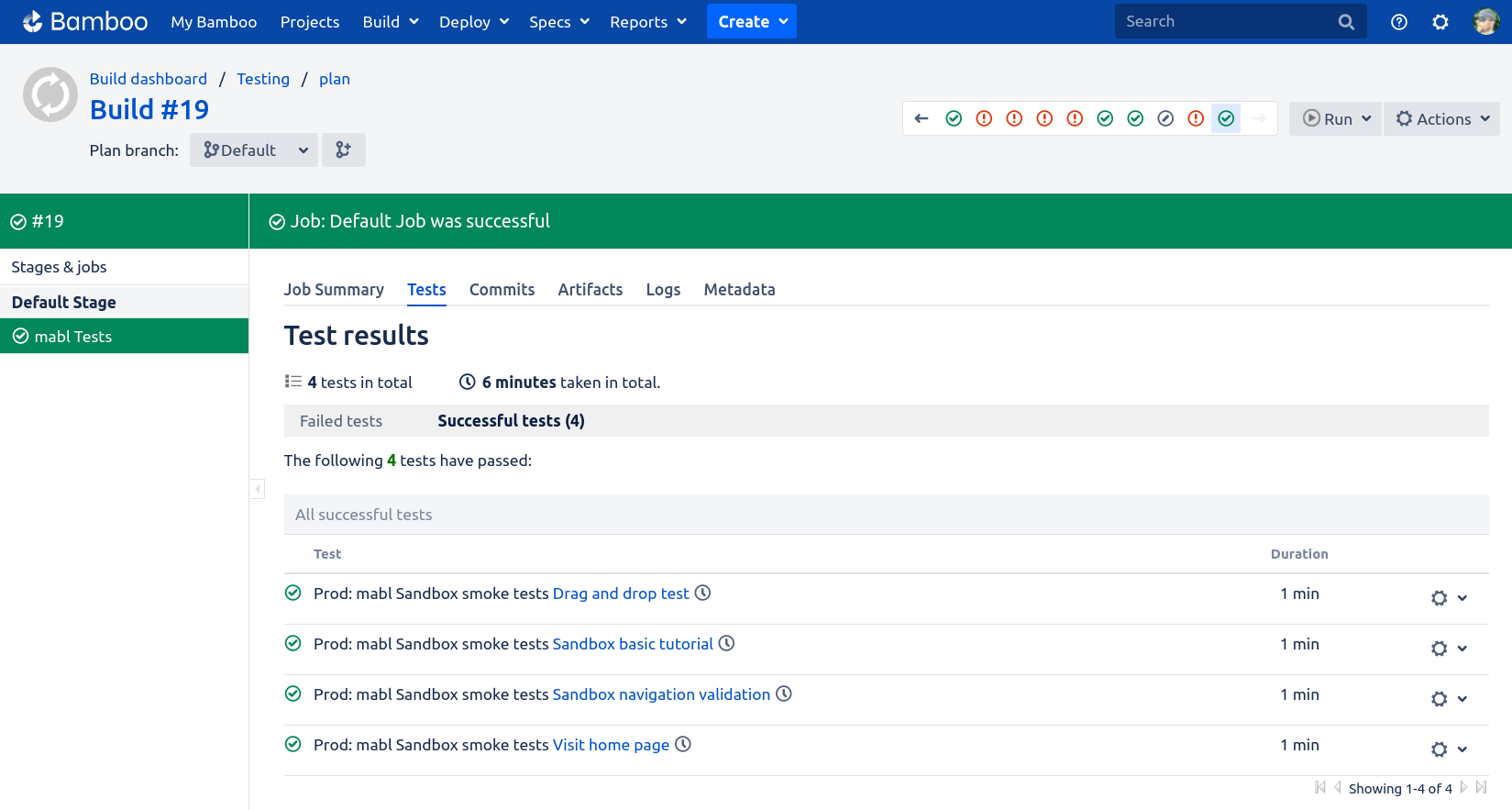Select the highlighted current build status icon
1512x810 pixels.
[x=1226, y=118]
